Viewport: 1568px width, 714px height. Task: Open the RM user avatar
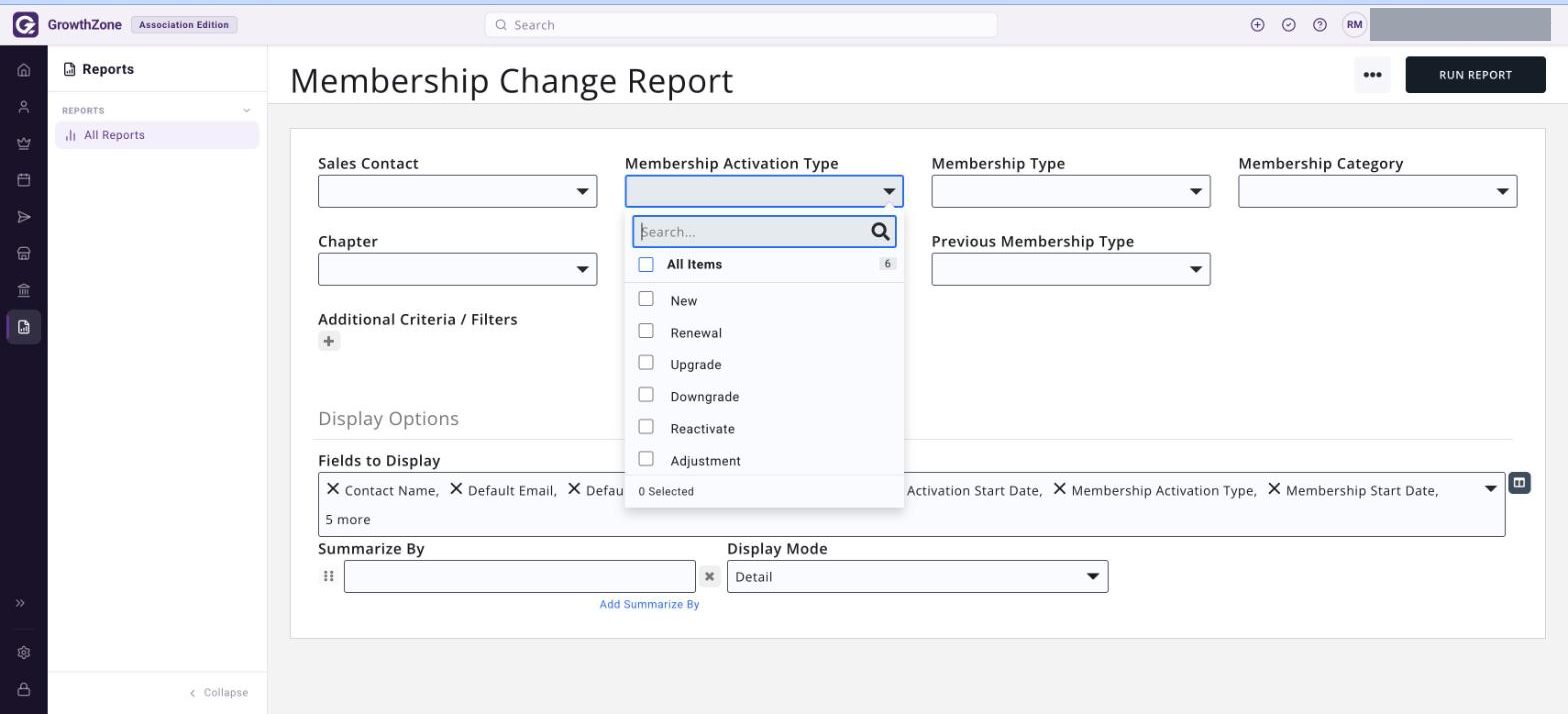1354,25
